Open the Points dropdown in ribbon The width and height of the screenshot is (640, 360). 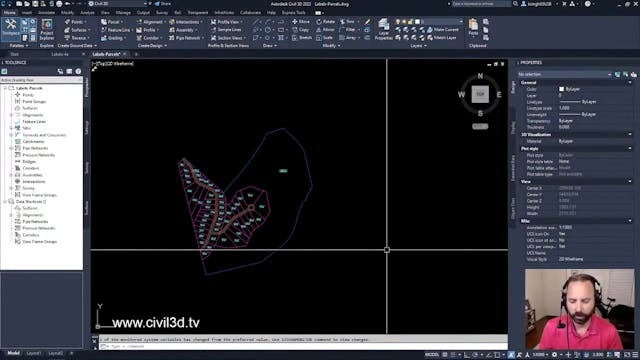coord(76,22)
